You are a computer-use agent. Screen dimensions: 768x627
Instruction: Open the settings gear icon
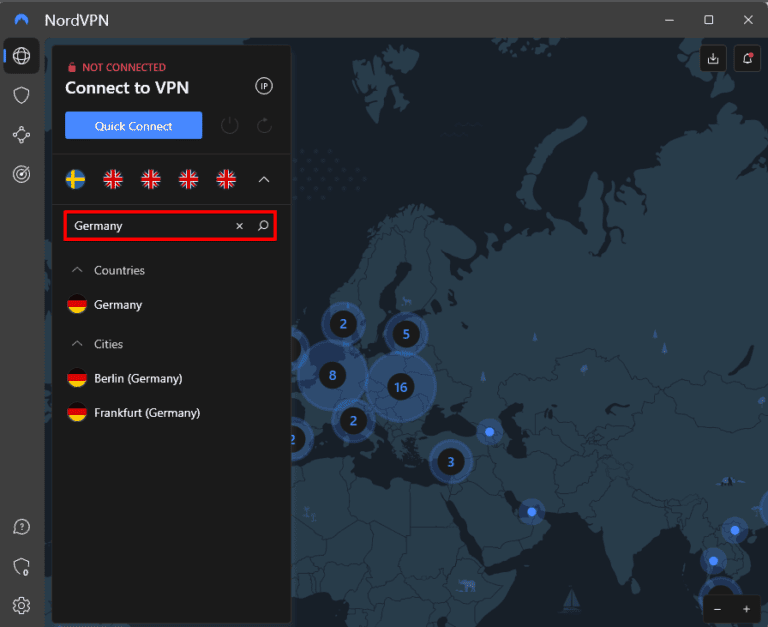tap(21, 605)
